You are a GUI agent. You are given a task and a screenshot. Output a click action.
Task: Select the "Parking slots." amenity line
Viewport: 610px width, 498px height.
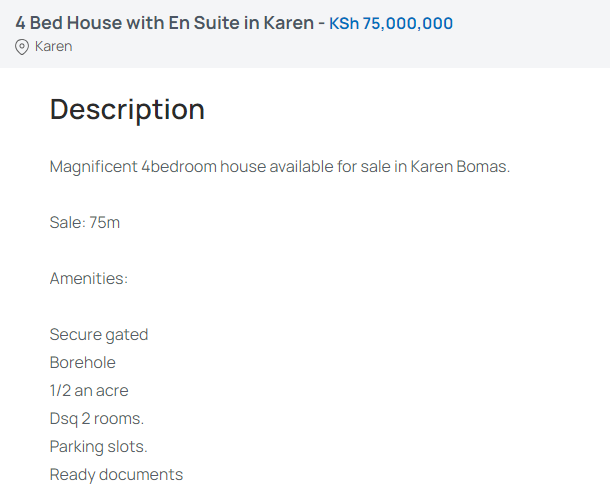[98, 446]
